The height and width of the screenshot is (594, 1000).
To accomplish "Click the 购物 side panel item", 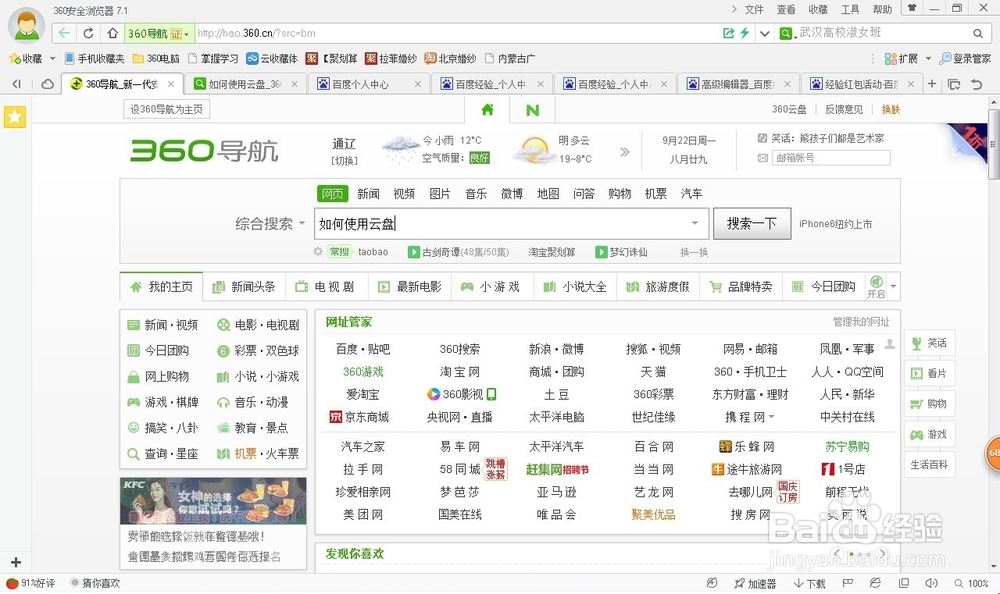I will [929, 404].
